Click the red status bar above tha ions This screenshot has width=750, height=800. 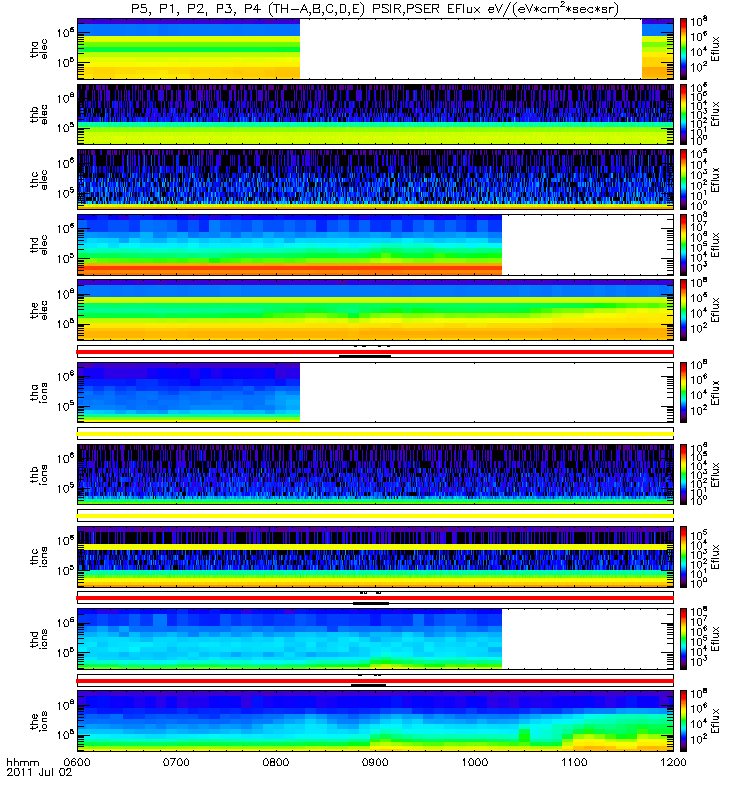coord(375,352)
